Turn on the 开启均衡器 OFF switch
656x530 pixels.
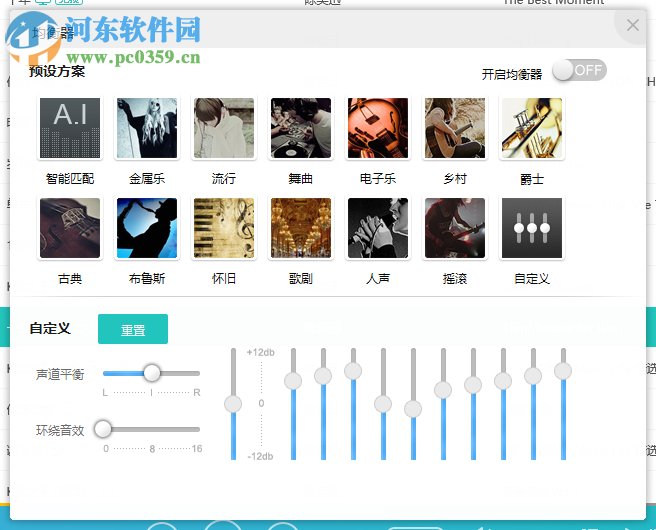pyautogui.click(x=579, y=70)
